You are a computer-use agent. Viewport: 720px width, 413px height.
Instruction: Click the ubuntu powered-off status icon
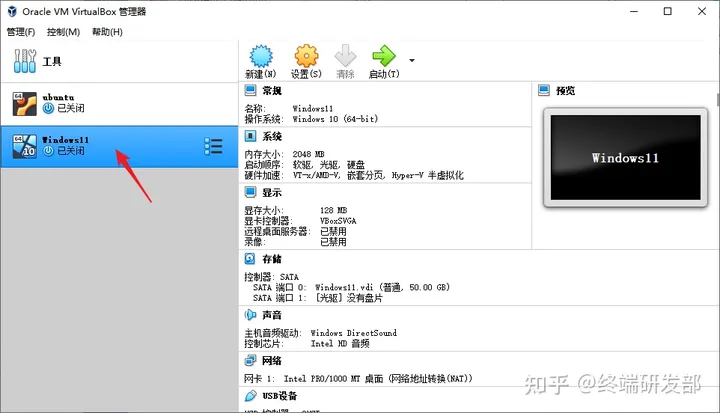click(x=48, y=108)
